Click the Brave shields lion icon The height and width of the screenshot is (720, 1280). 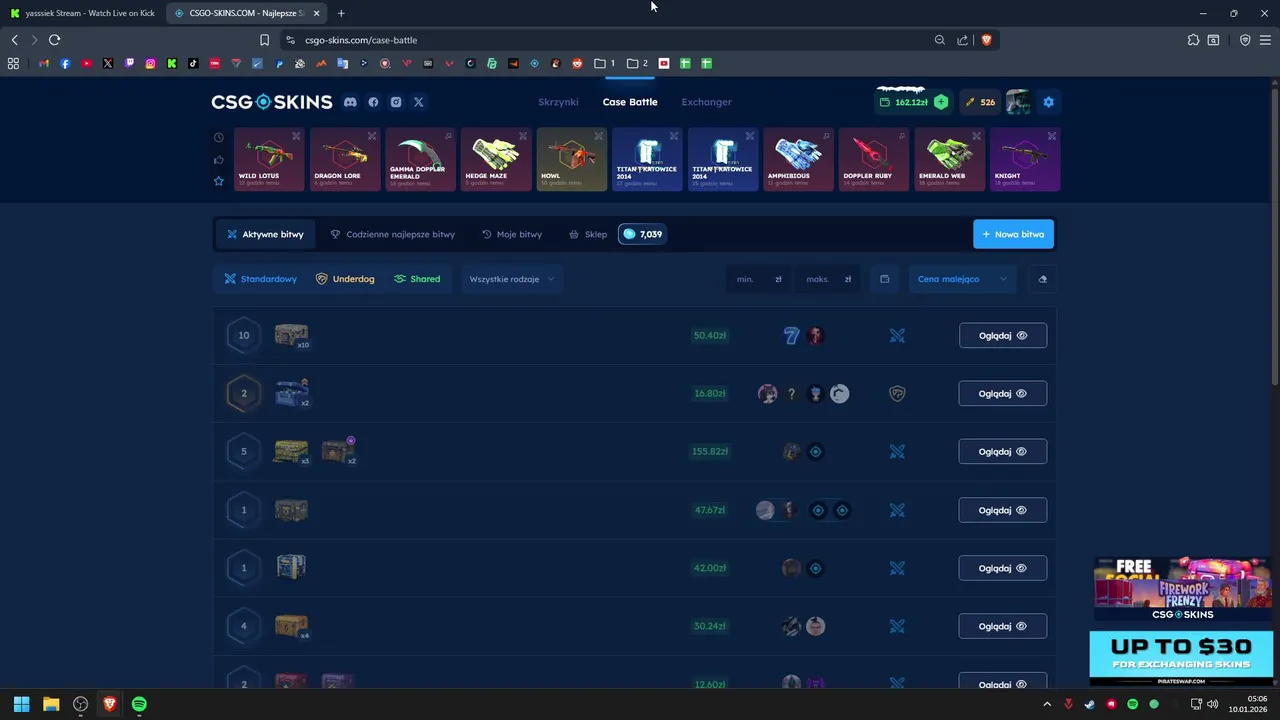tap(987, 40)
